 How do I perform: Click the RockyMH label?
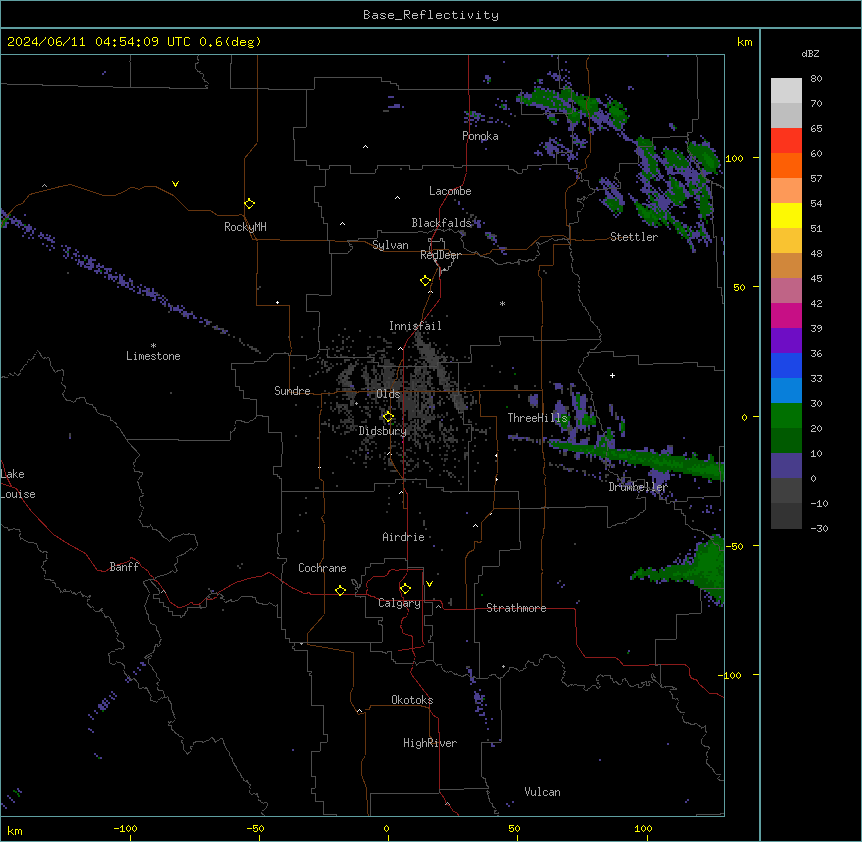245,226
